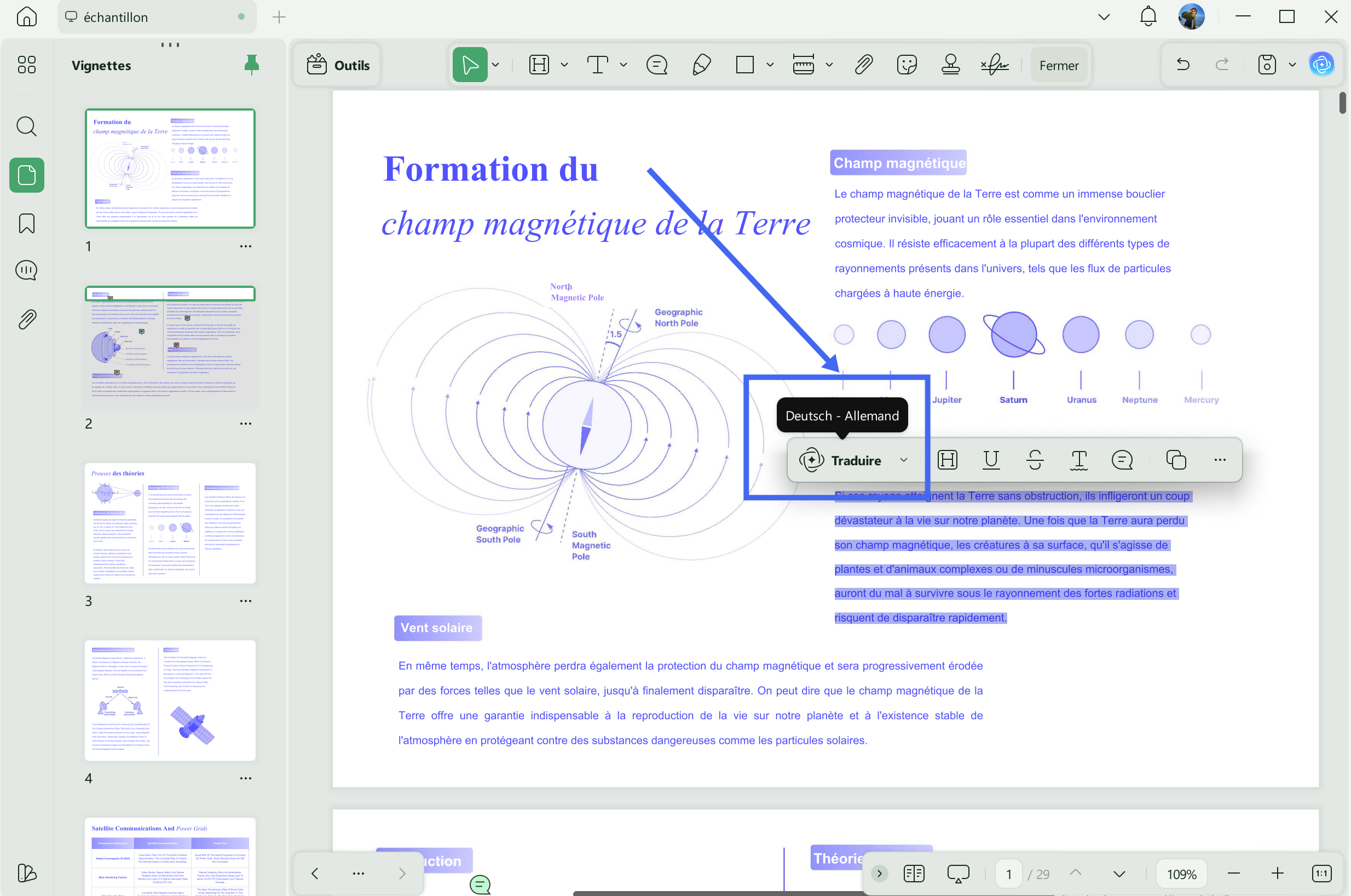The height and width of the screenshot is (896, 1351).
Task: Click the page number input field
Action: (1009, 874)
